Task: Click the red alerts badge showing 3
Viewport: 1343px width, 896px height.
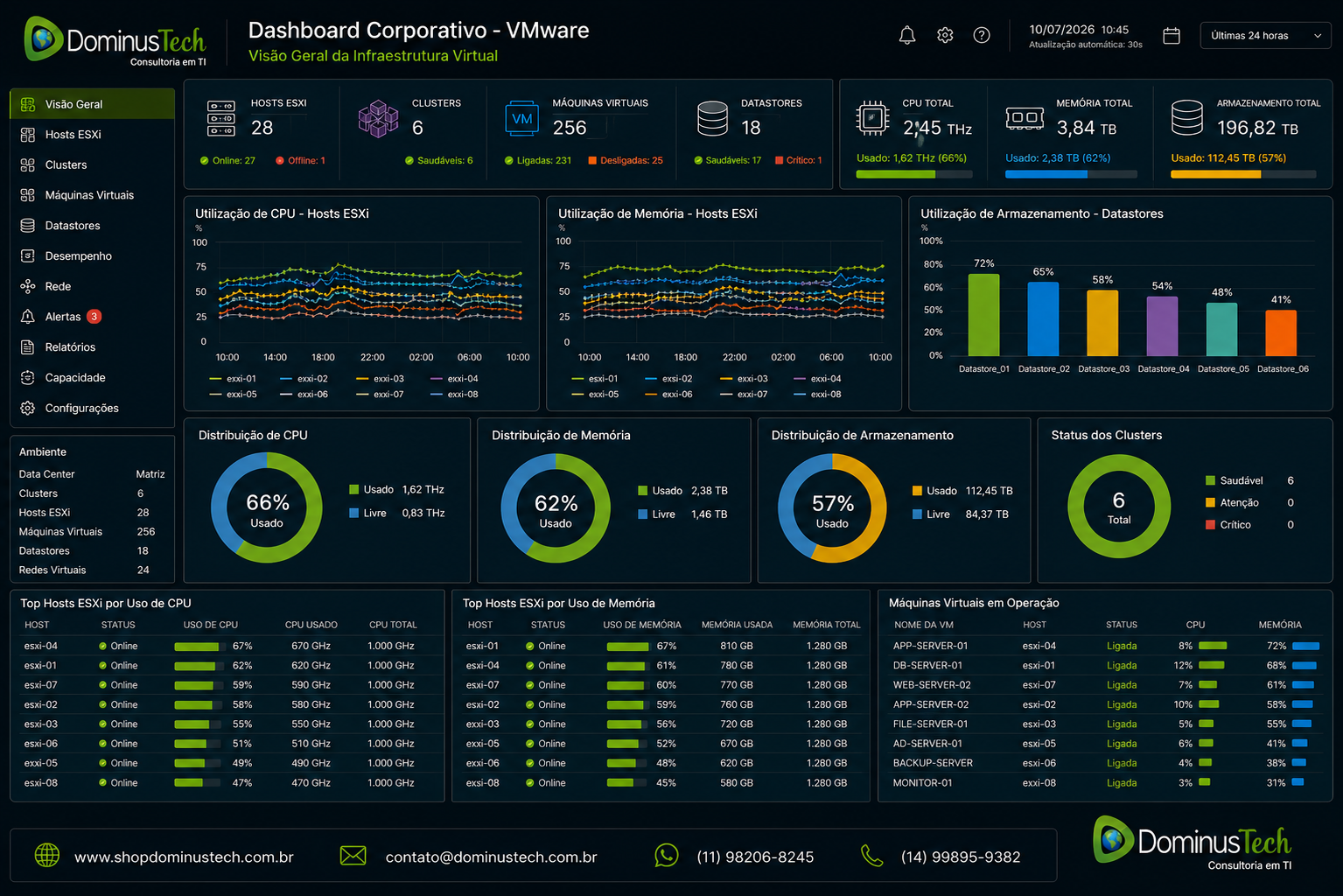Action: [94, 317]
